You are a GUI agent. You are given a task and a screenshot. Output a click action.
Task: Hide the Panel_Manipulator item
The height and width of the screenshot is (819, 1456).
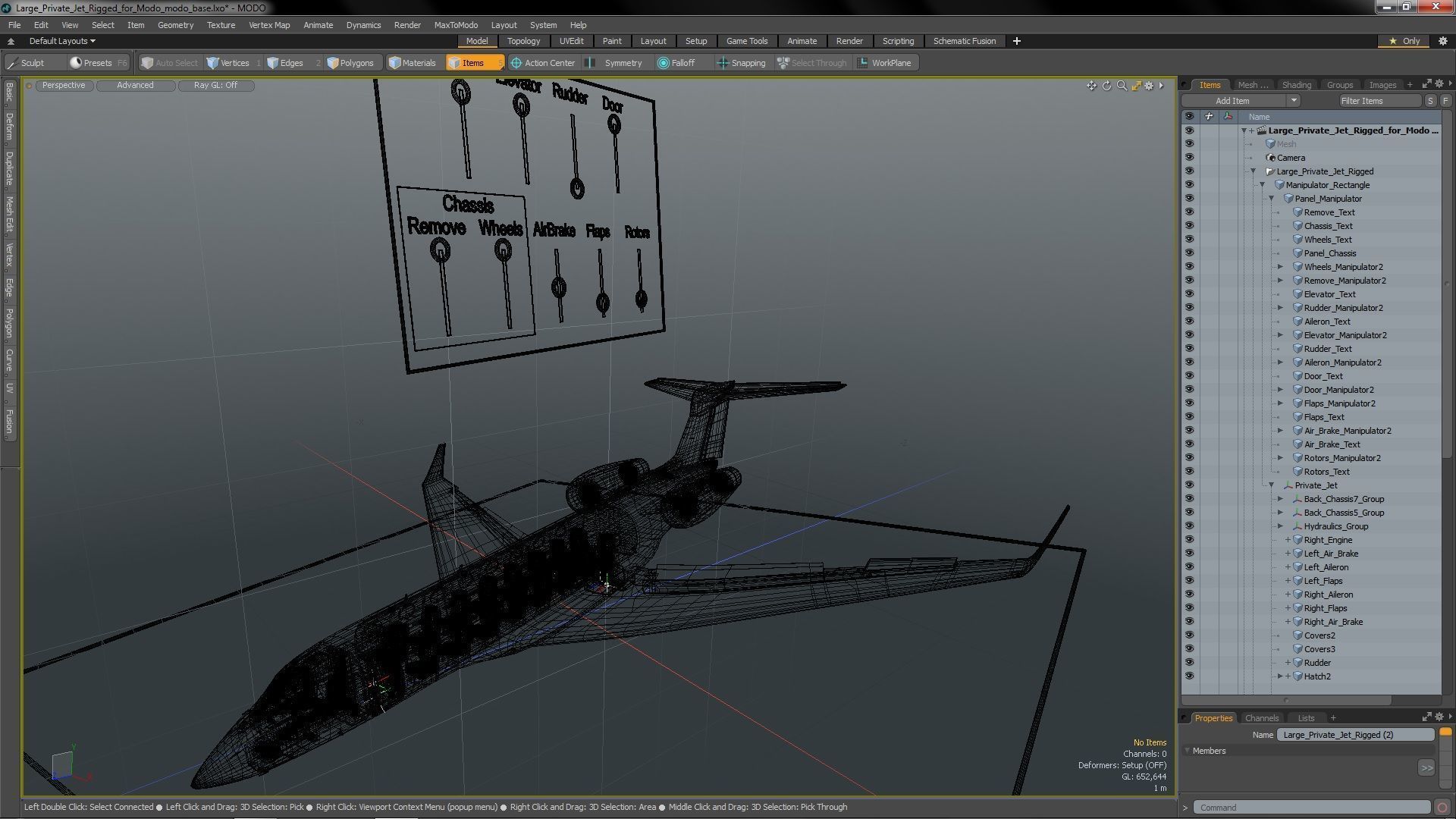1189,199
